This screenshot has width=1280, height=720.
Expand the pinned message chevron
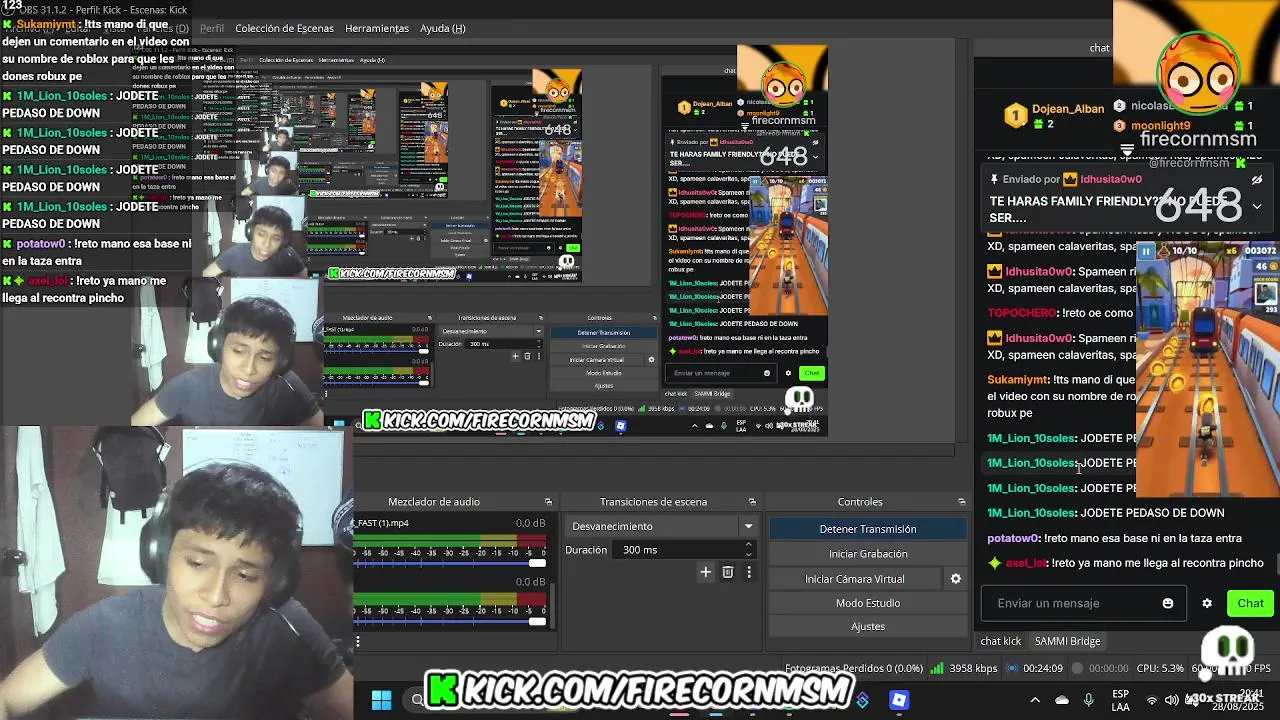pyautogui.click(x=1257, y=207)
